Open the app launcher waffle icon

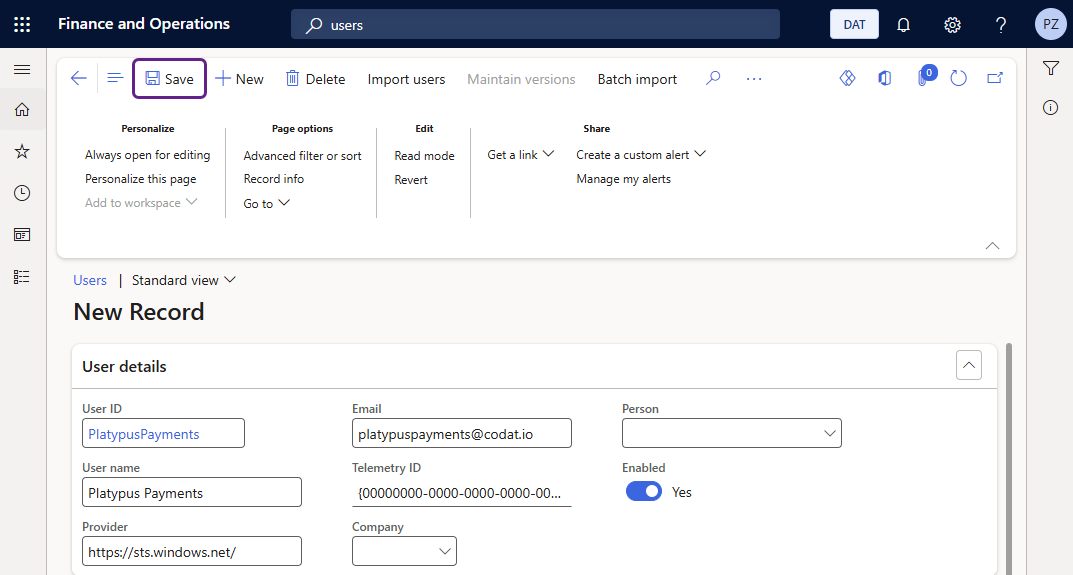(22, 24)
